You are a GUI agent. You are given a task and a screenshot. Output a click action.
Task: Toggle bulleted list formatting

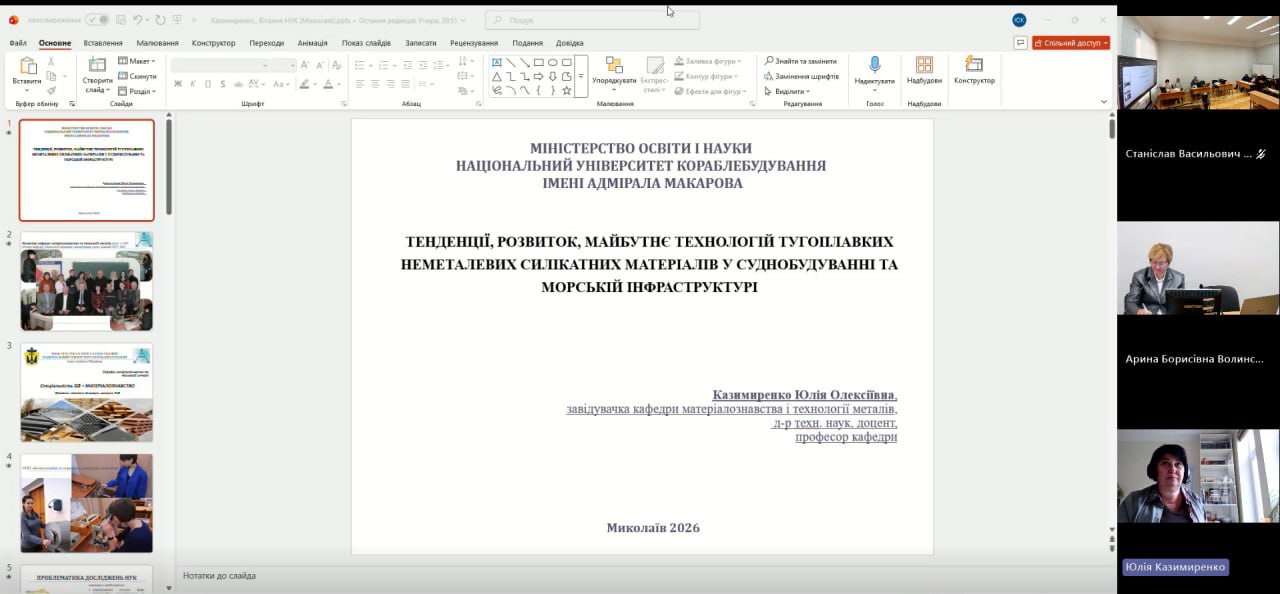tap(360, 64)
